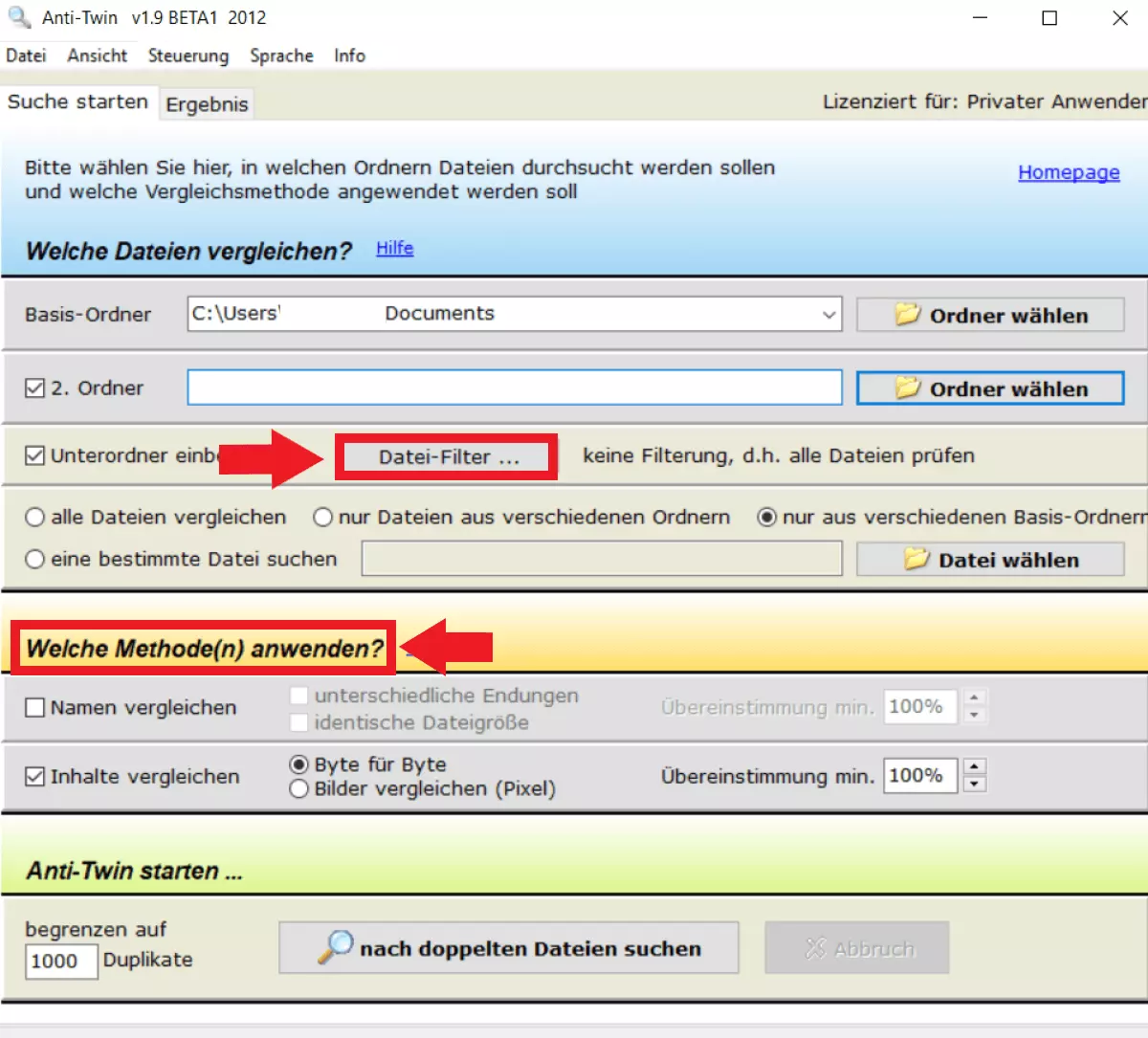Choose Bilder vergleichen (Pixel) option
Screen dimensions: 1148x1038
[299, 789]
